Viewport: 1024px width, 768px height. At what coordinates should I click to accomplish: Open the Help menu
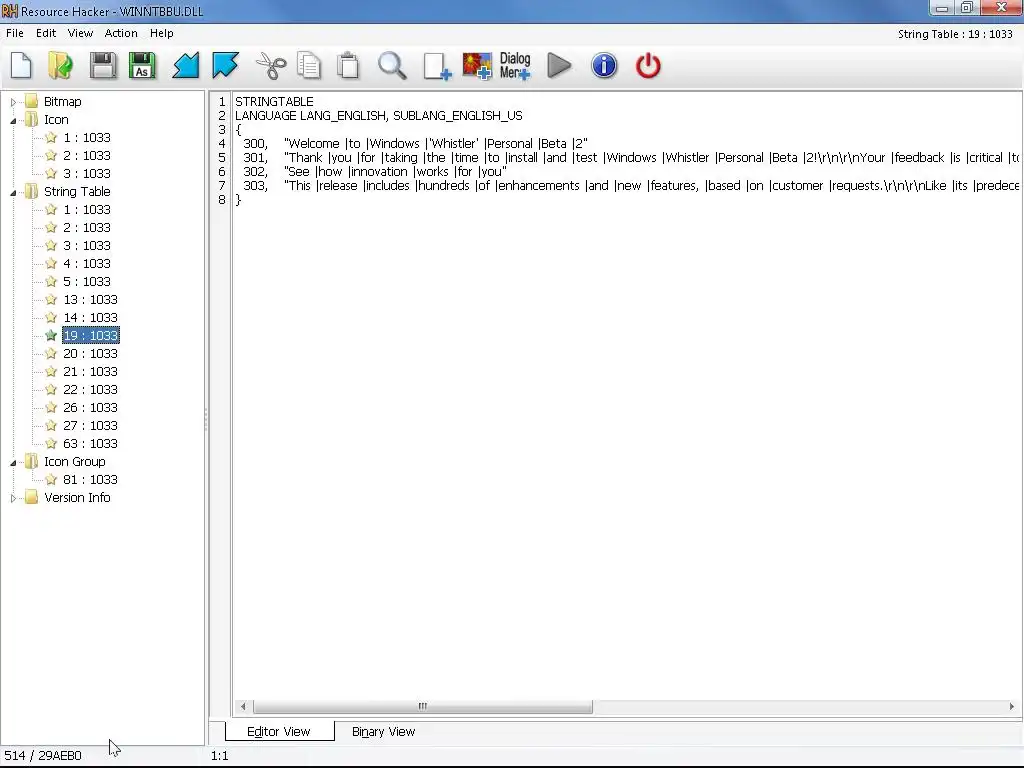[x=161, y=33]
